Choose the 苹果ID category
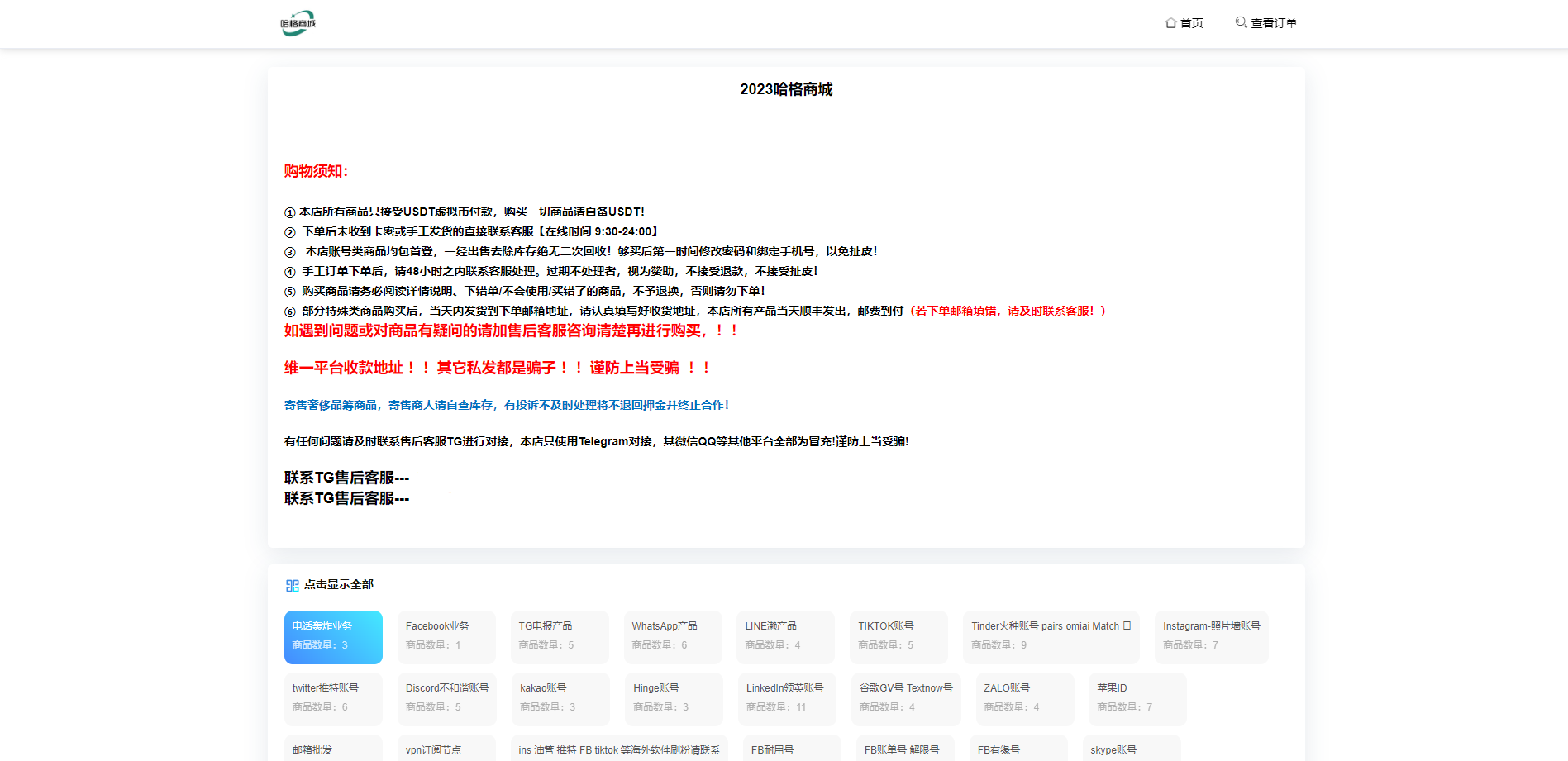Image resolution: width=1568 pixels, height=761 pixels. point(1137,699)
